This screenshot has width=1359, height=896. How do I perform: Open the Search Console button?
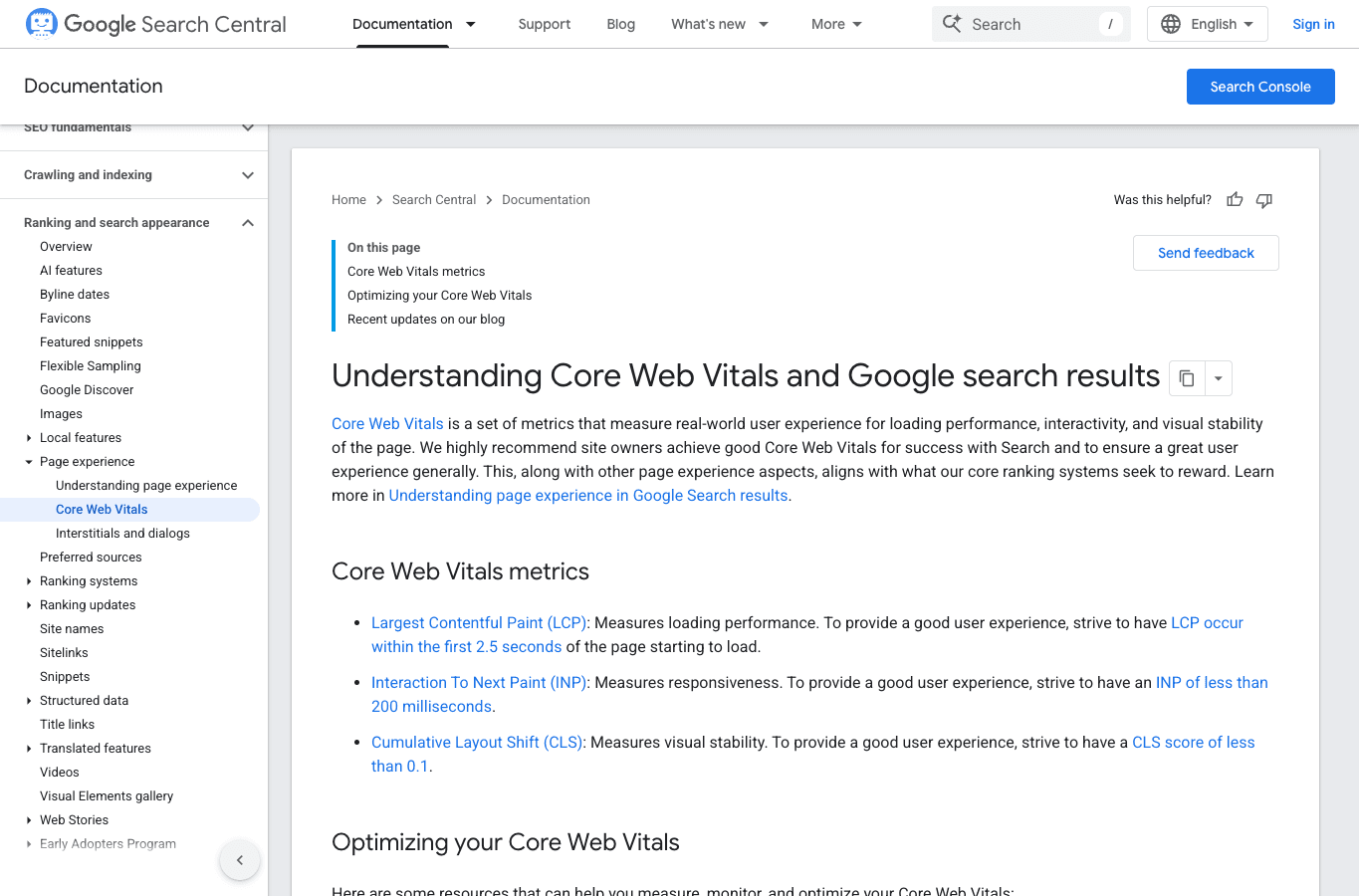click(1260, 87)
